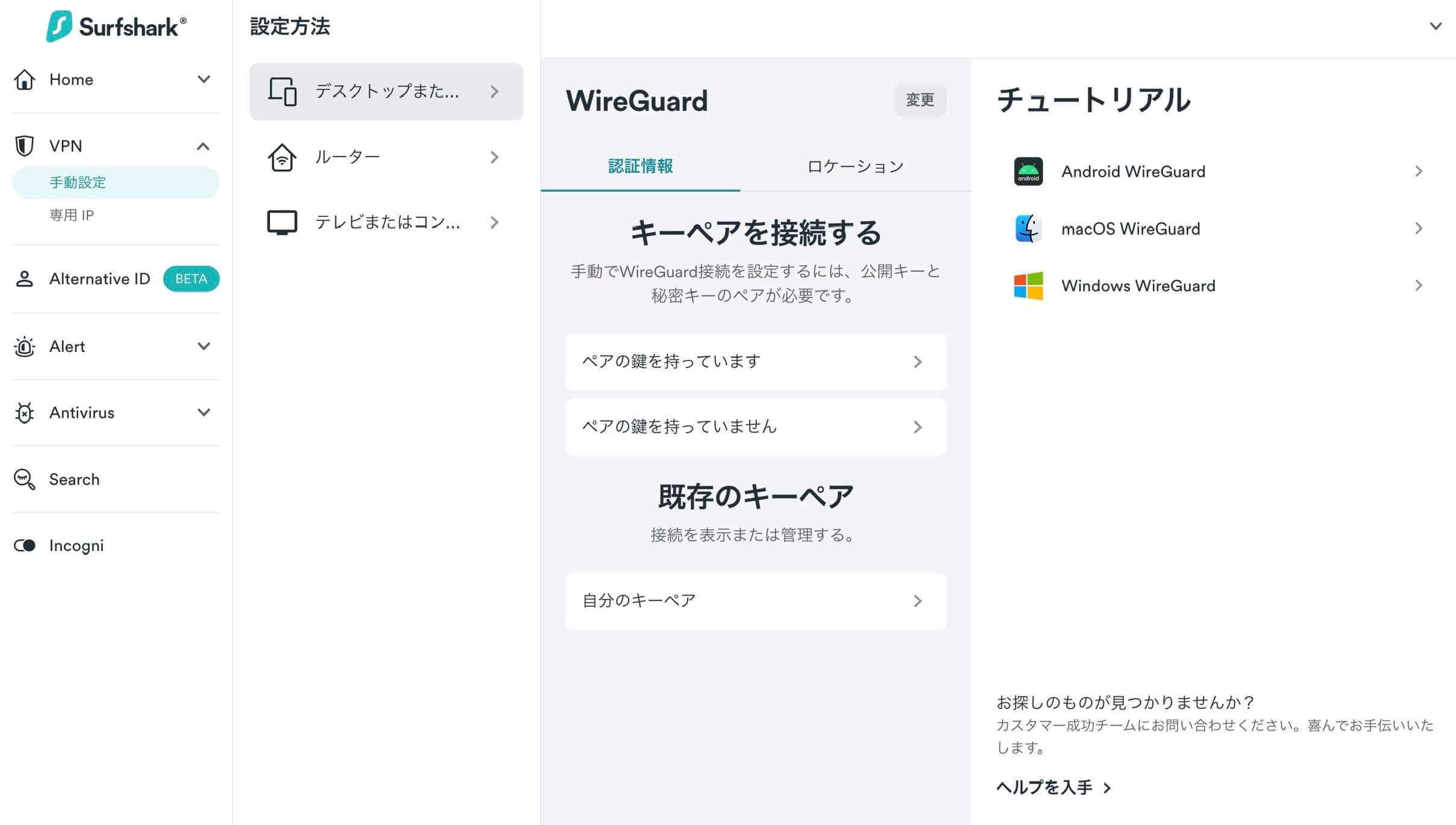Select 手動設定 in the VPN menu
The image size is (1456, 825).
116,183
